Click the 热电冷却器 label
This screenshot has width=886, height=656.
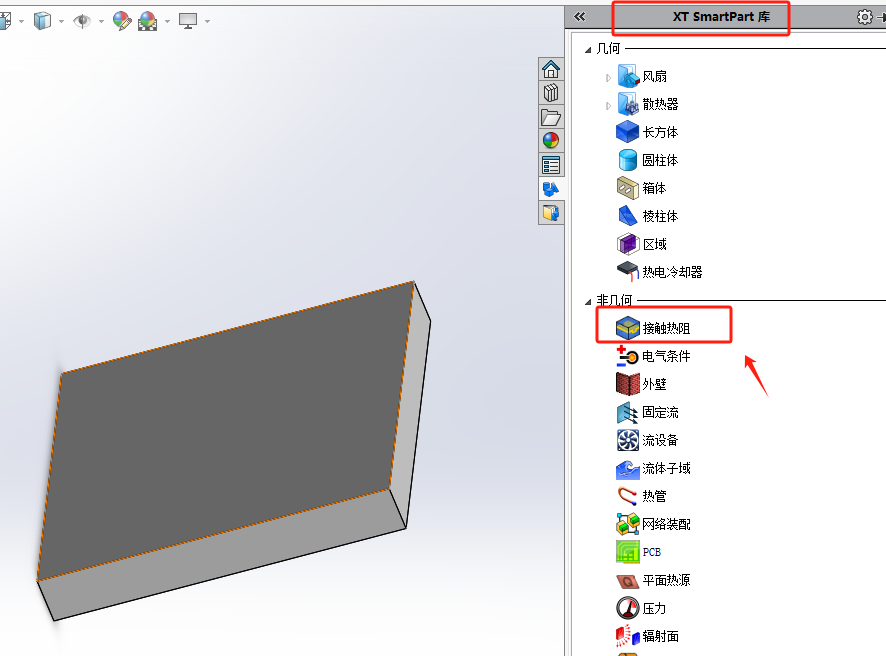coord(672,272)
